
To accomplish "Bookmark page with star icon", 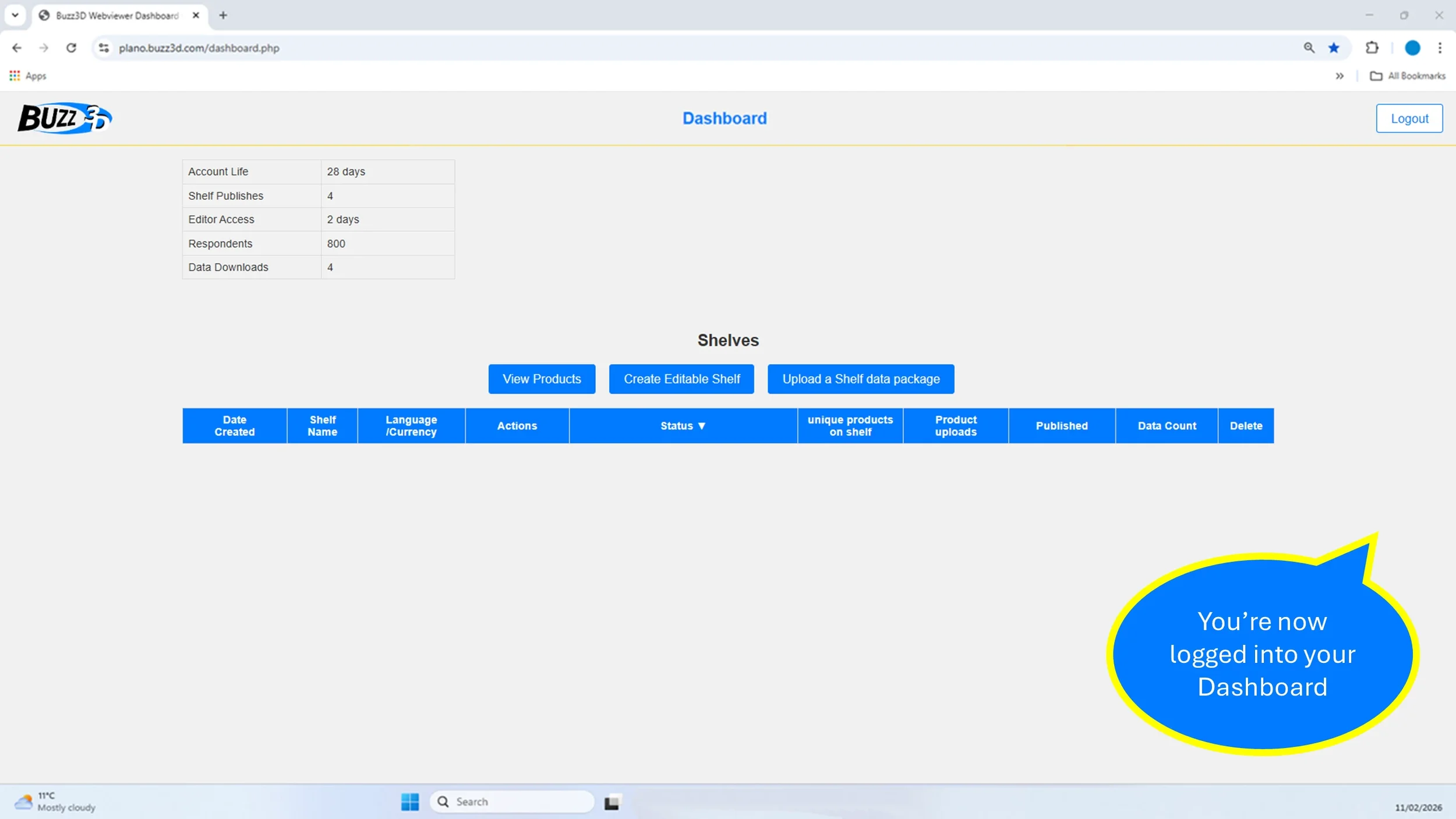I will pyautogui.click(x=1334, y=48).
